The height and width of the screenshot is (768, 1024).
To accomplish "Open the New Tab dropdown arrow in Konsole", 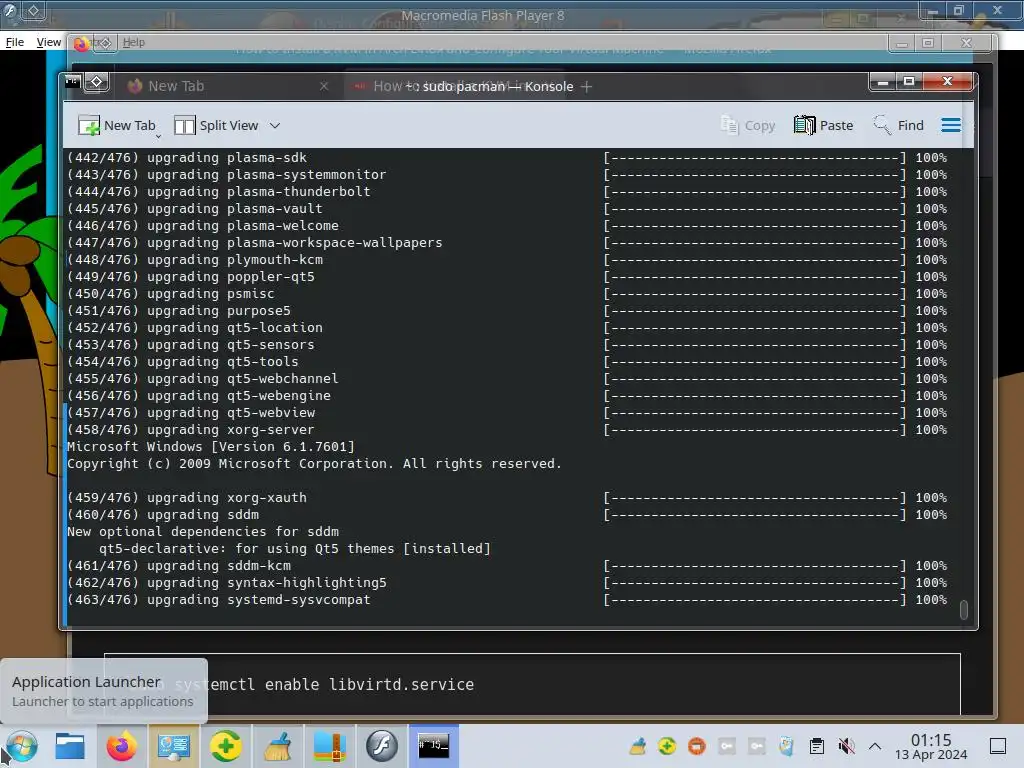I will pyautogui.click(x=158, y=136).
